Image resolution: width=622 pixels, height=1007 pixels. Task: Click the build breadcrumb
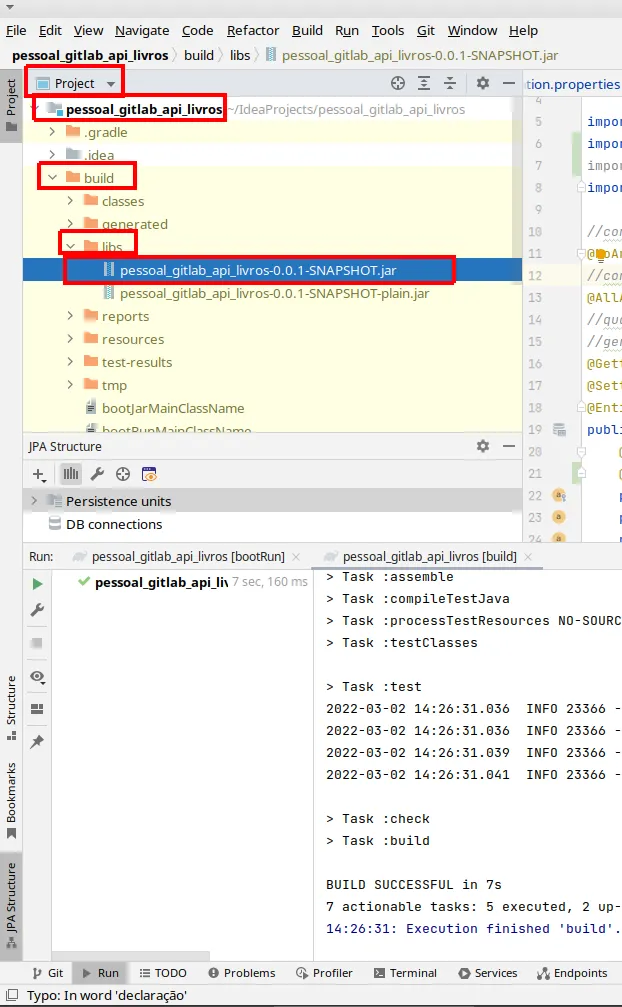(199, 55)
